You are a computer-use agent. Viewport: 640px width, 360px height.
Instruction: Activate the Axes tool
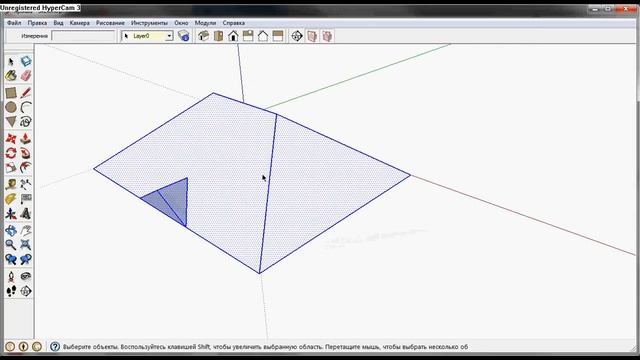pyautogui.click(x=11, y=213)
